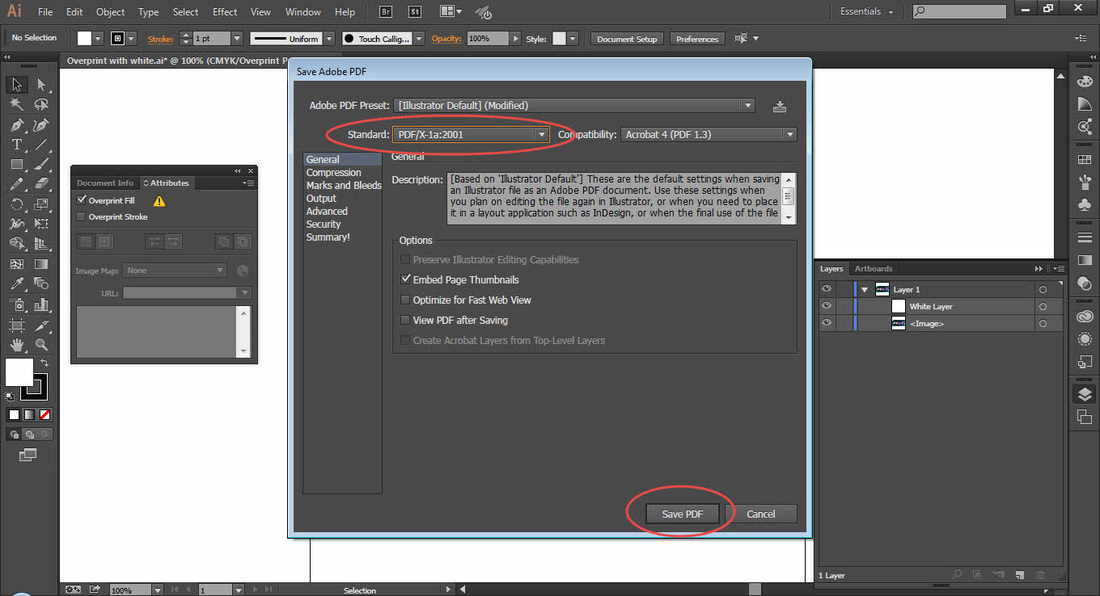The width and height of the screenshot is (1100, 596).
Task: Open the Effect menu
Action: coord(224,12)
